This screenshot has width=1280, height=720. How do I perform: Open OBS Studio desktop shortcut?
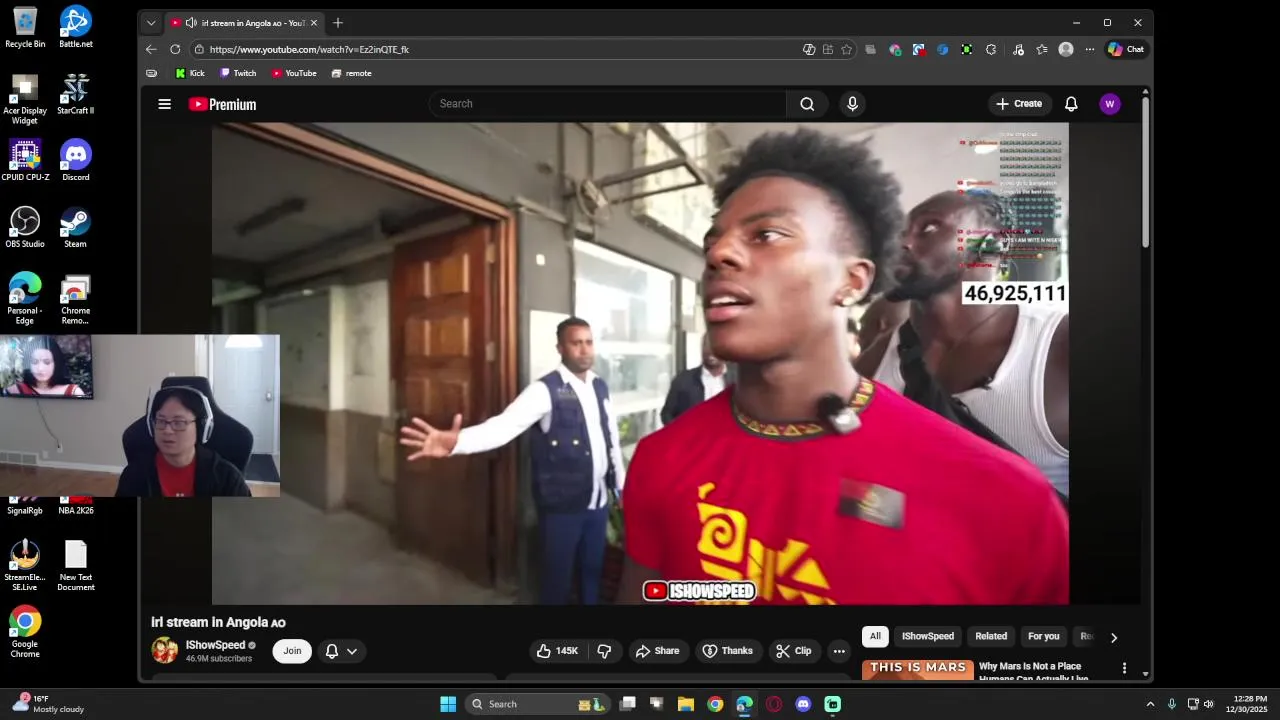point(25,227)
